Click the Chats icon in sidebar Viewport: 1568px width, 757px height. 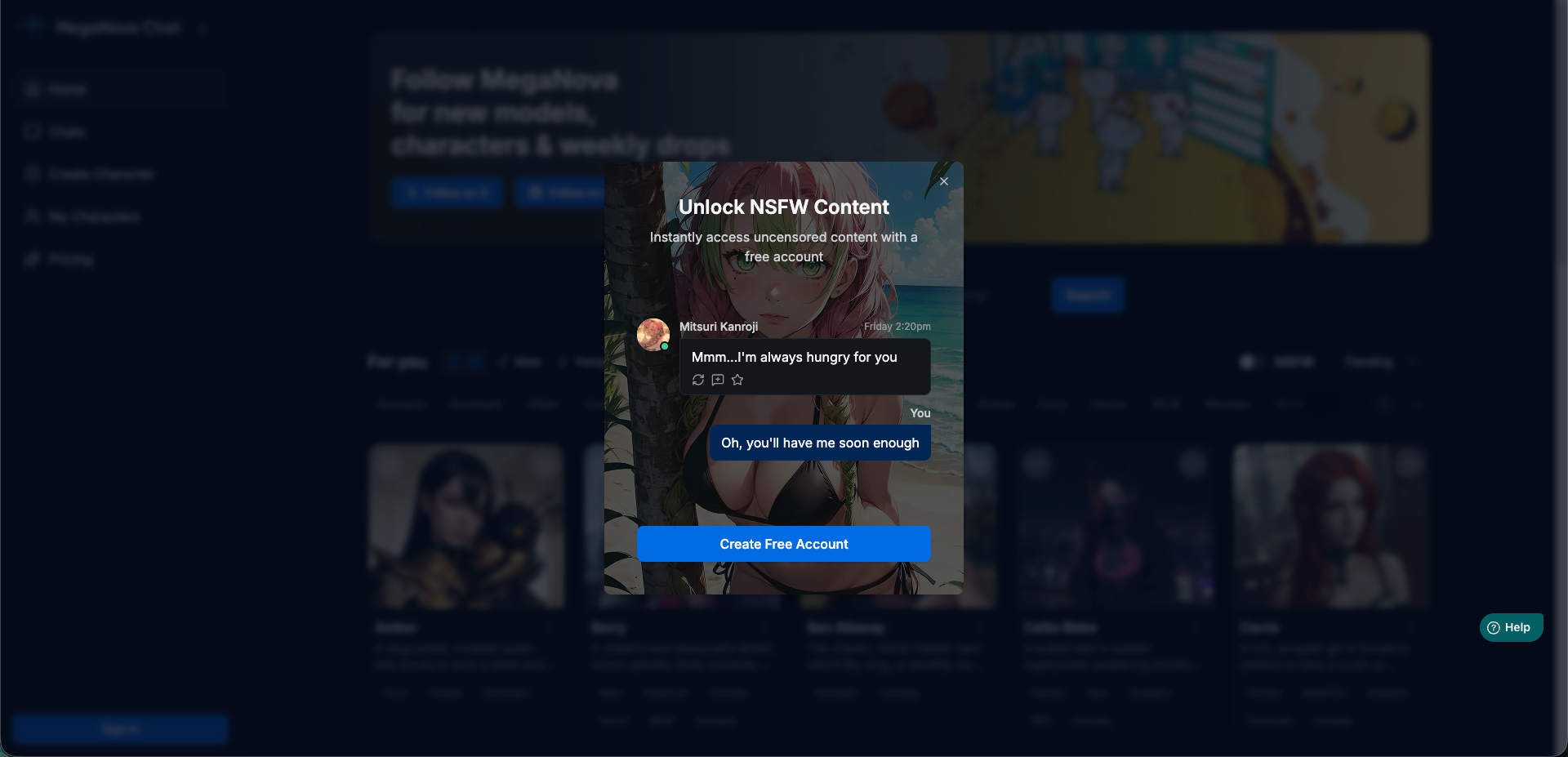point(33,131)
